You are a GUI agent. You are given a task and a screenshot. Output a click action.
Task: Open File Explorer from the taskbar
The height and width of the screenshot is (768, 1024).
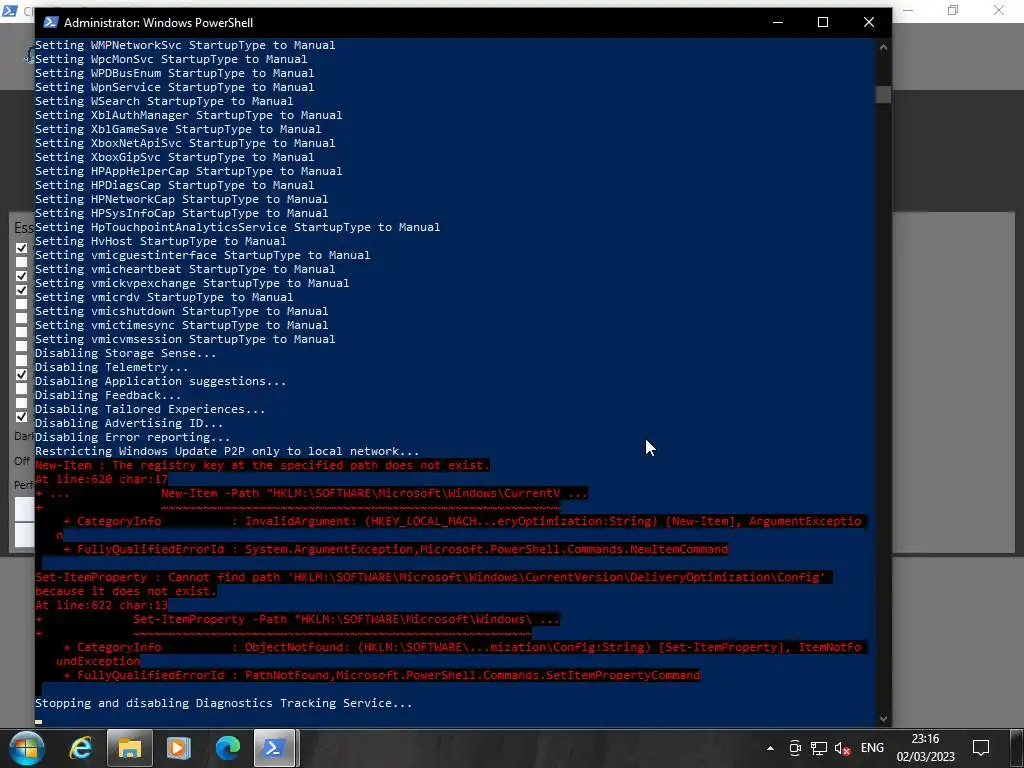coord(129,748)
